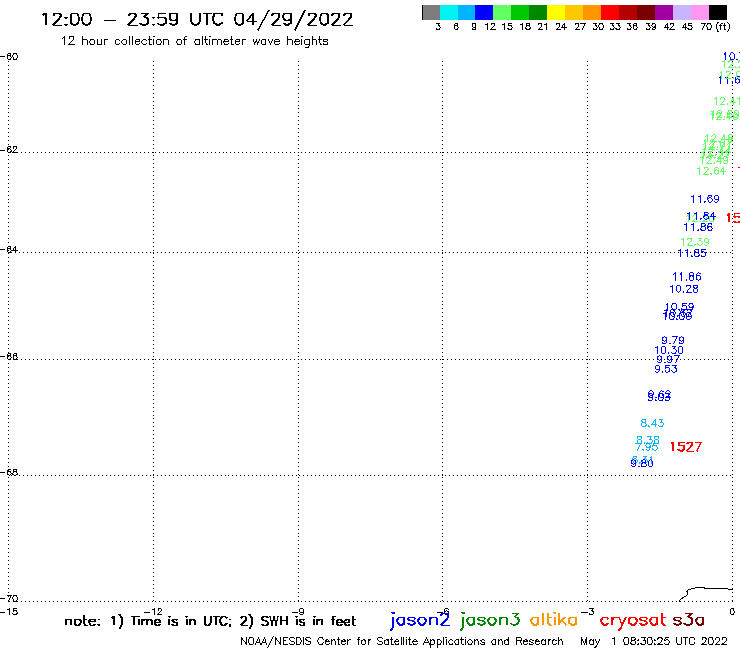This screenshot has width=740, height=650.
Task: Click the gold 27 ft swatch
Action: tap(574, 12)
